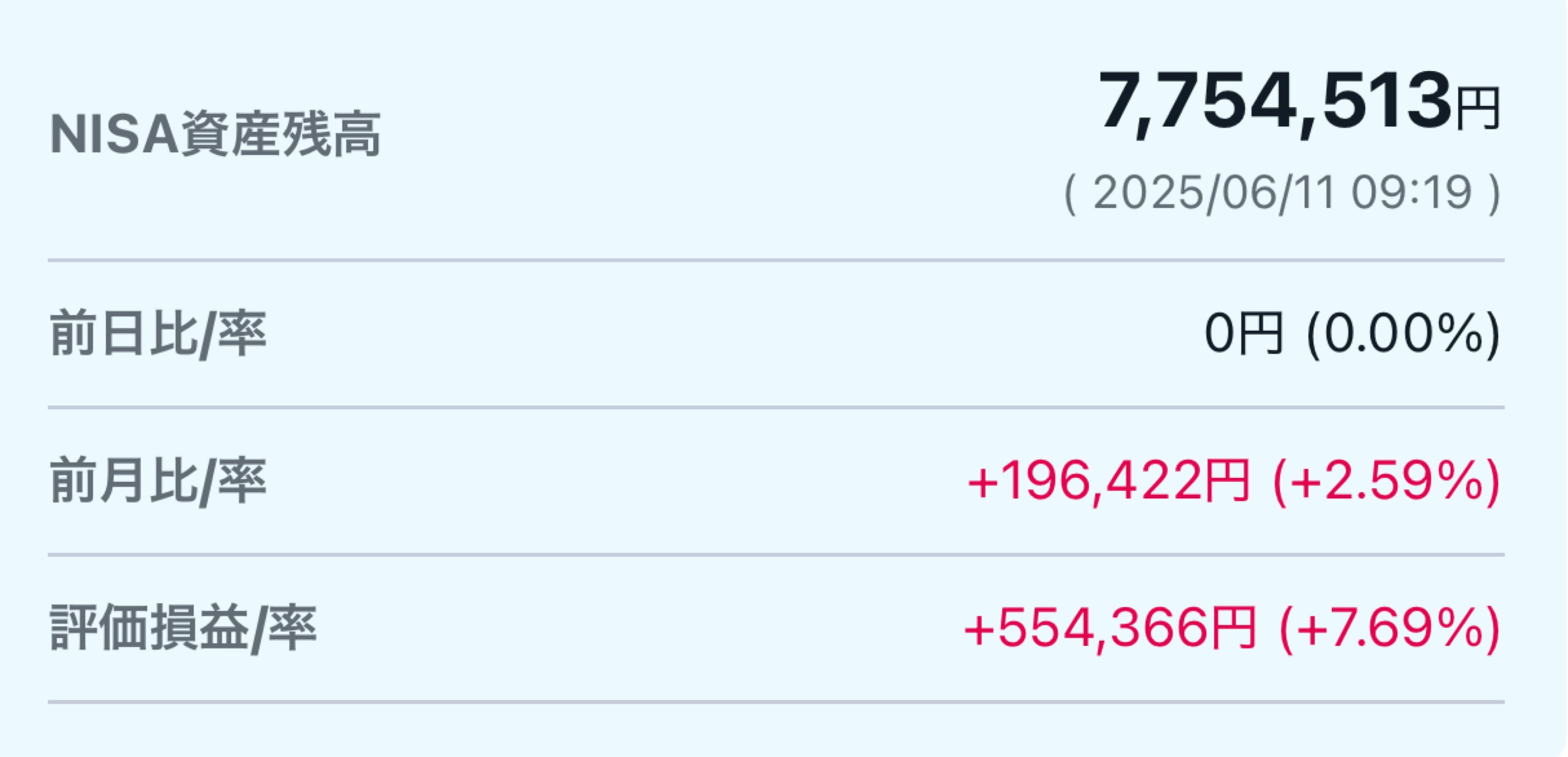Click the 前月比/率 row label
1568x757 pixels.
click(158, 481)
